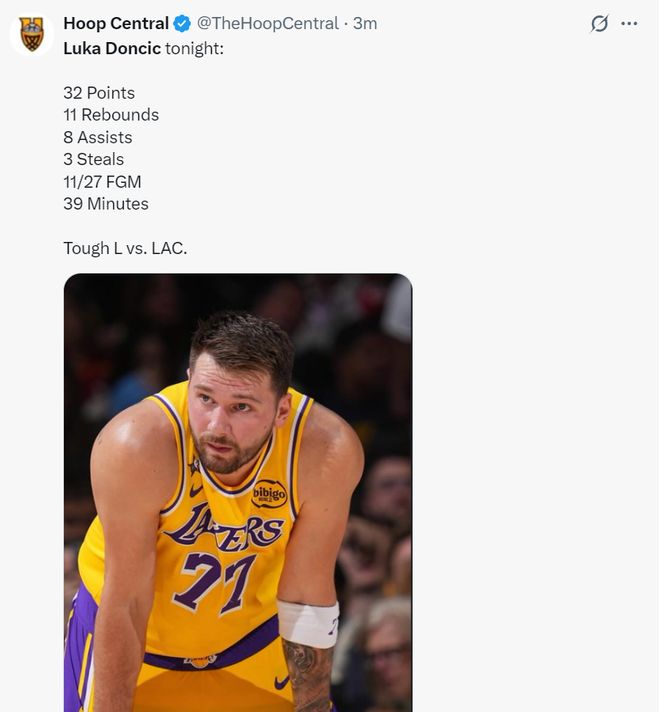Click the "Tough L vs. LAC." text
Screen dimensions: 660x712
point(125,248)
